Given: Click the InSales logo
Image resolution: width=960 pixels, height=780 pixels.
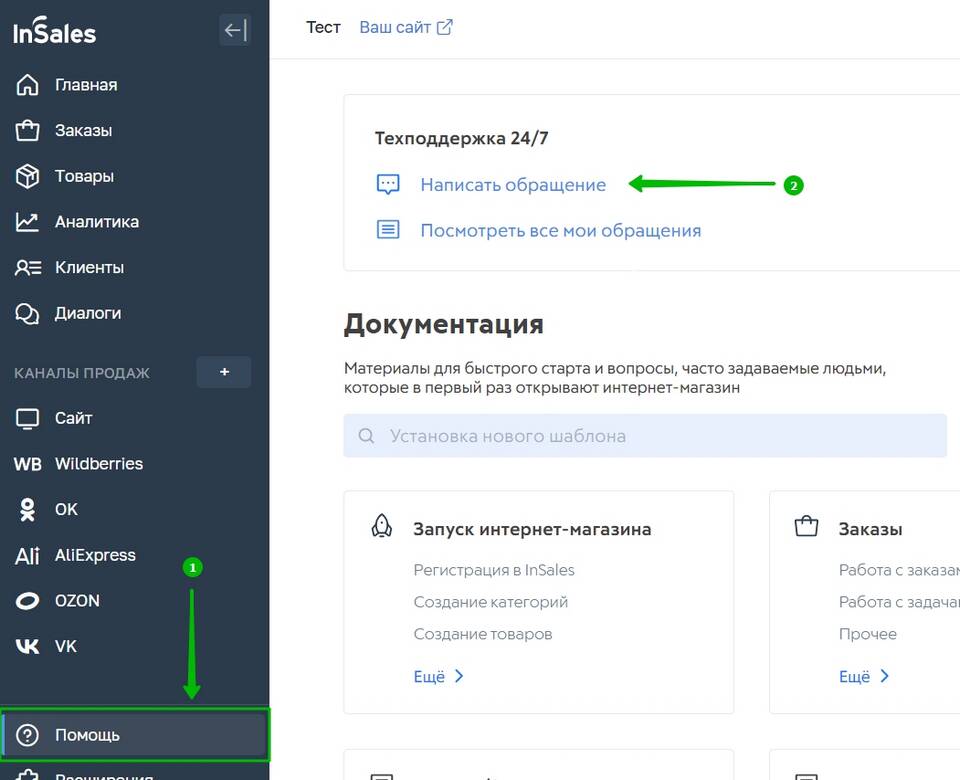Looking at the screenshot, I should [54, 31].
